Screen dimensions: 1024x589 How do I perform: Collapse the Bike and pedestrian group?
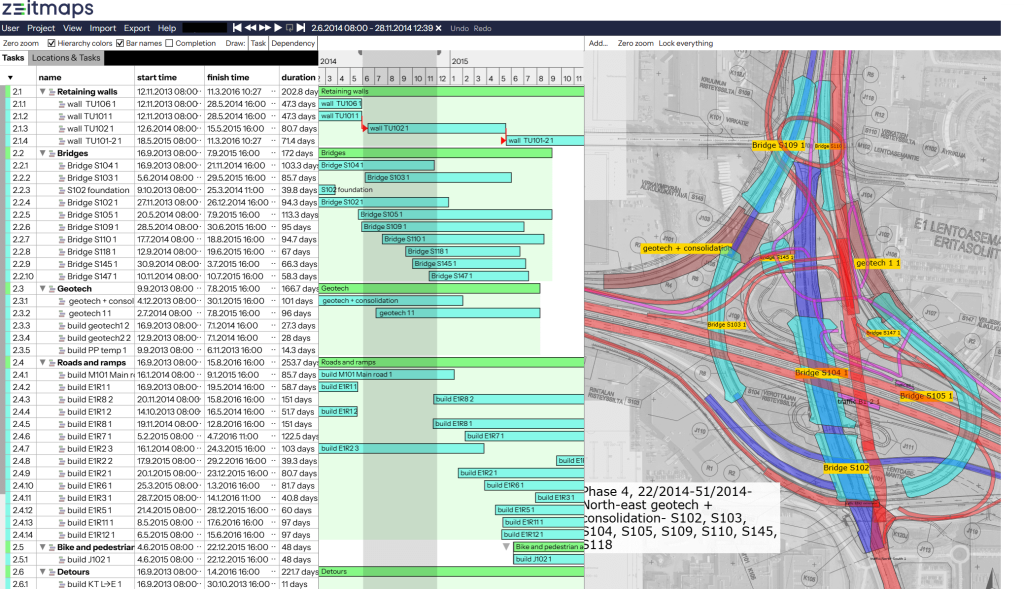point(42,547)
